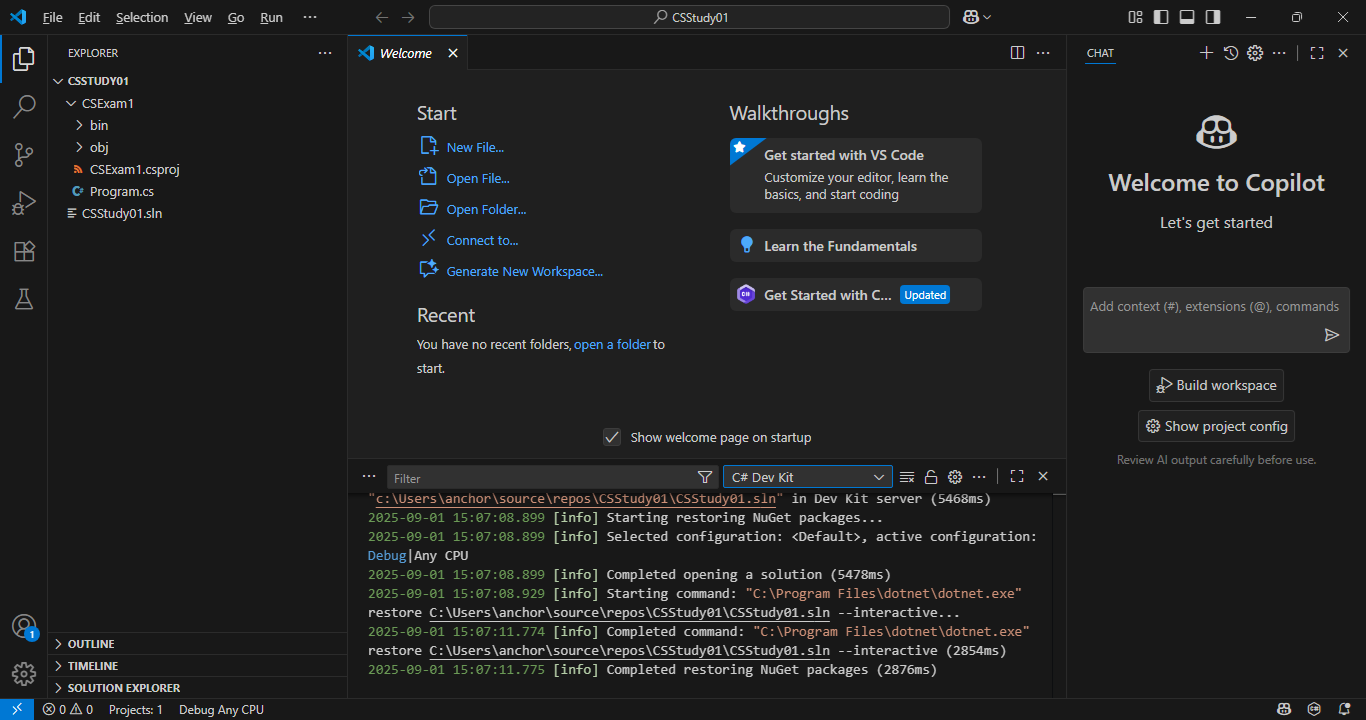Open the Go menu
This screenshot has width=1366, height=720.
coord(236,17)
